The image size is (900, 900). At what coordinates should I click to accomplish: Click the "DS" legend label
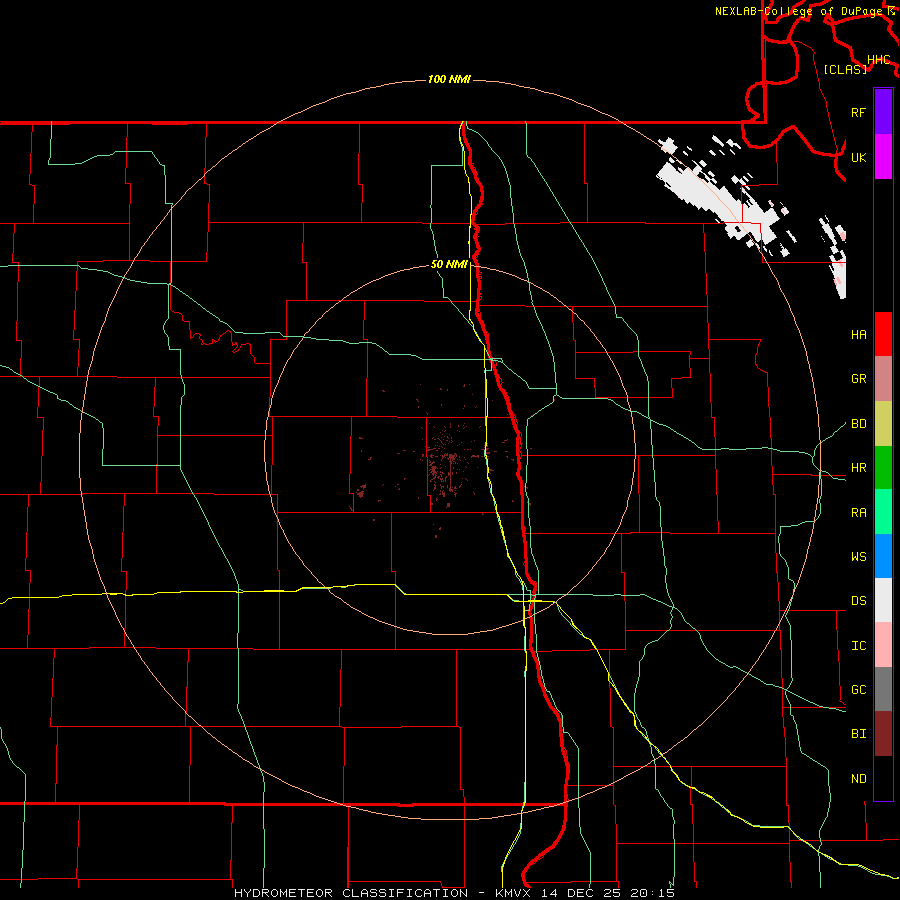[x=858, y=601]
